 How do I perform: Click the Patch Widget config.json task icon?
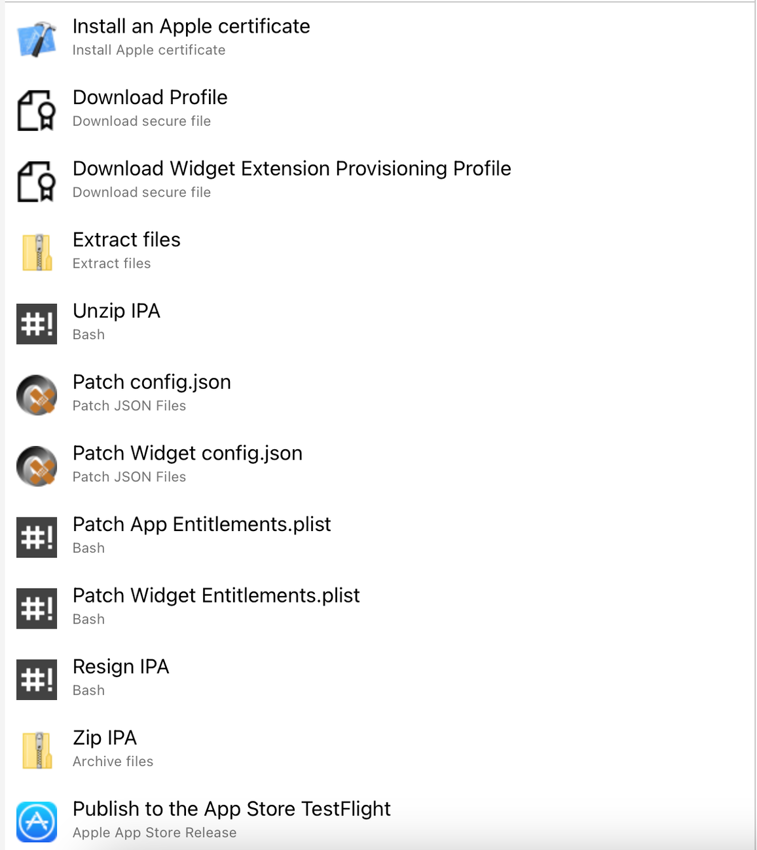37,465
